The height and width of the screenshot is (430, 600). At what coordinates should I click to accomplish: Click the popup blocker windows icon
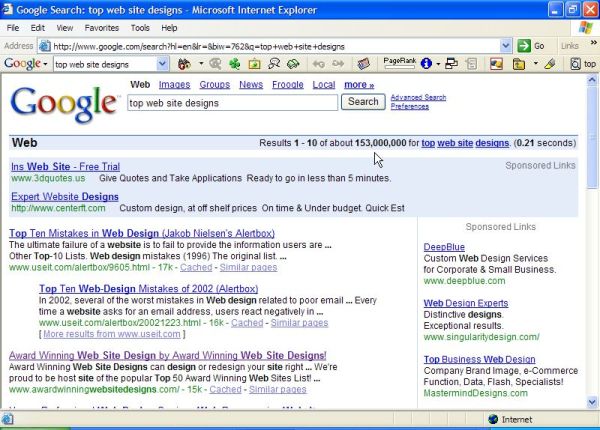pyautogui.click(x=452, y=64)
